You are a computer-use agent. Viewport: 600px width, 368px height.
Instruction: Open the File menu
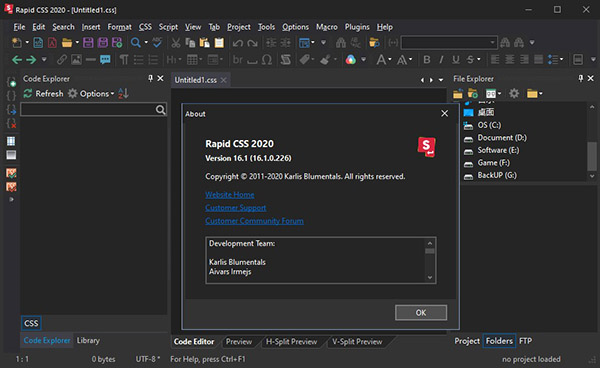(x=19, y=27)
